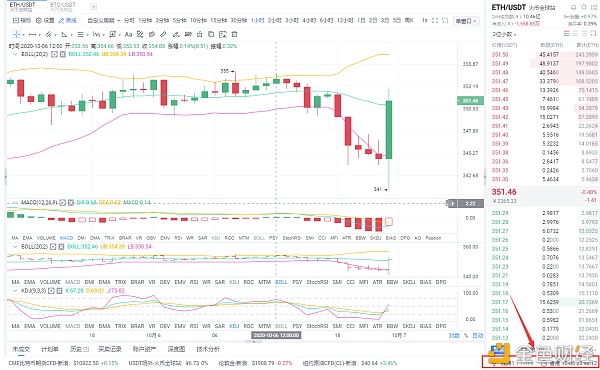Toggle KDJ in KDJ pane indicator row
Viewport: 600px width, 370px height.
234,326
